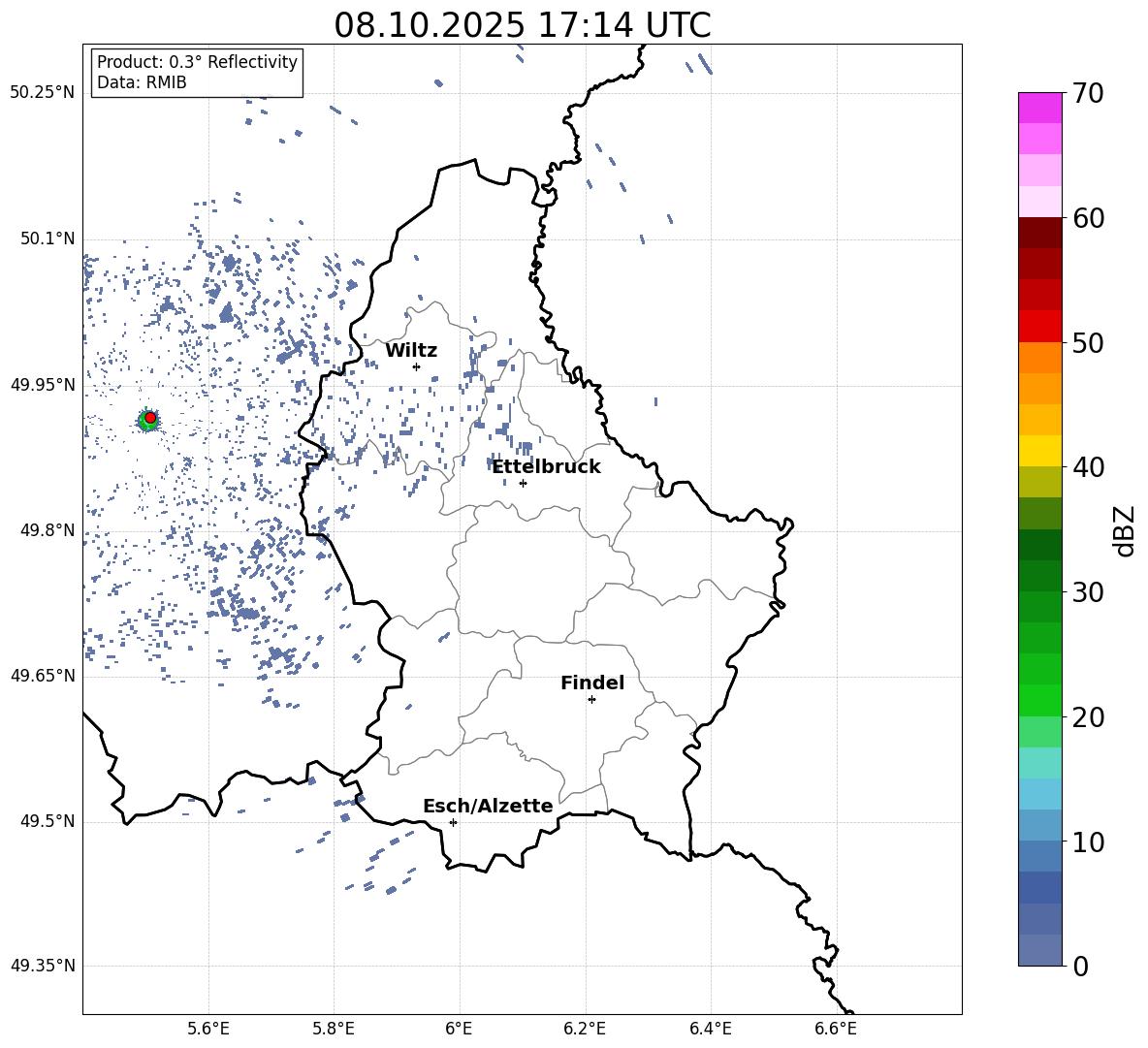The image size is (1148, 1048).
Task: Click the Findel station cross marker
Action: [591, 700]
